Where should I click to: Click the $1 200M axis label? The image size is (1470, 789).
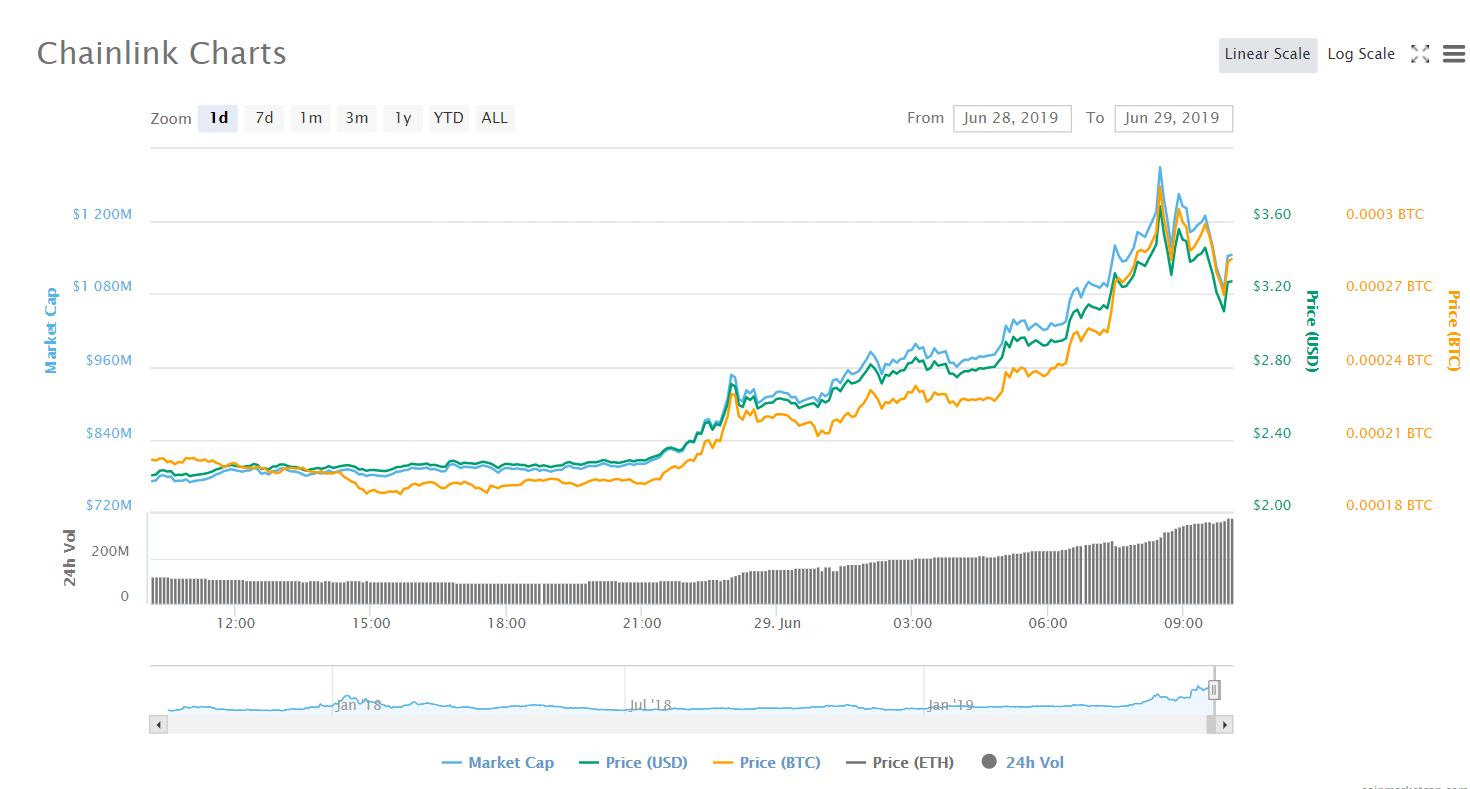102,214
